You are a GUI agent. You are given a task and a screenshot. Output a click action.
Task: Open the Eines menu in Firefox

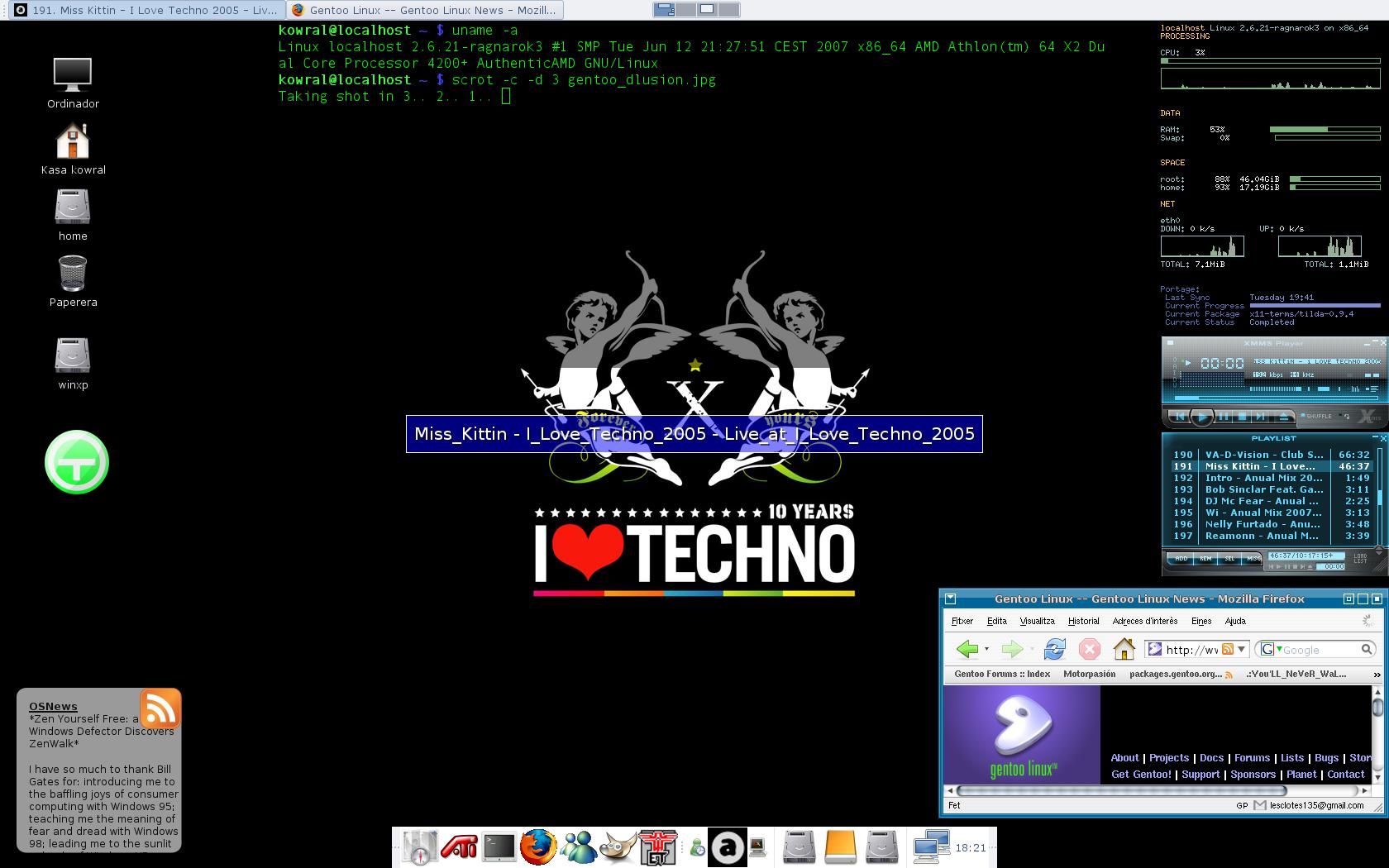(x=1201, y=621)
